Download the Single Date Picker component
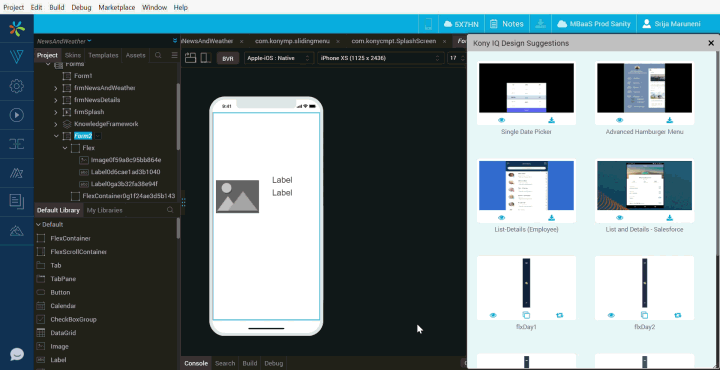This screenshot has width=720, height=370. point(552,120)
